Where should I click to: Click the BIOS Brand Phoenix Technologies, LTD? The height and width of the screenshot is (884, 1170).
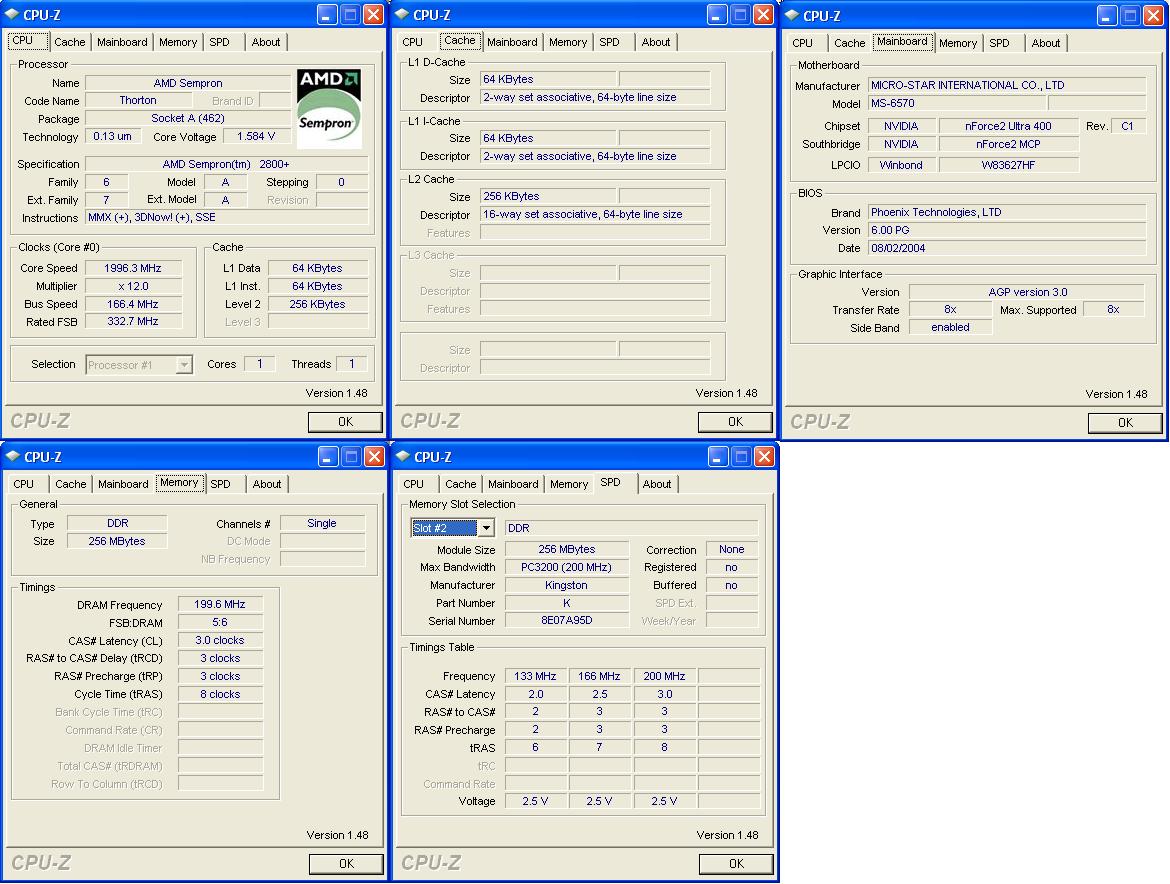pyautogui.click(x=1007, y=213)
